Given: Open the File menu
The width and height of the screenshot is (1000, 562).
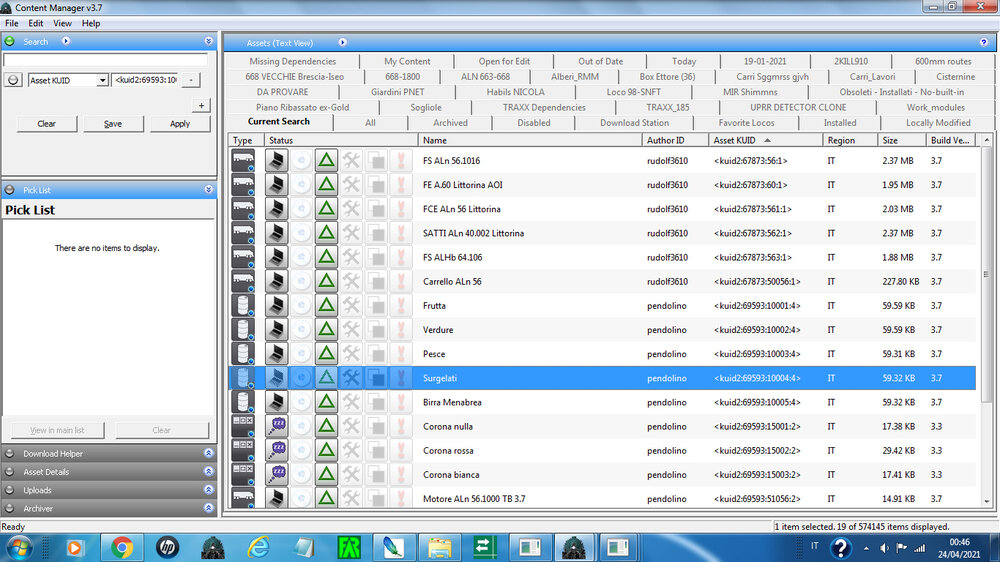Looking at the screenshot, I should 11,24.
